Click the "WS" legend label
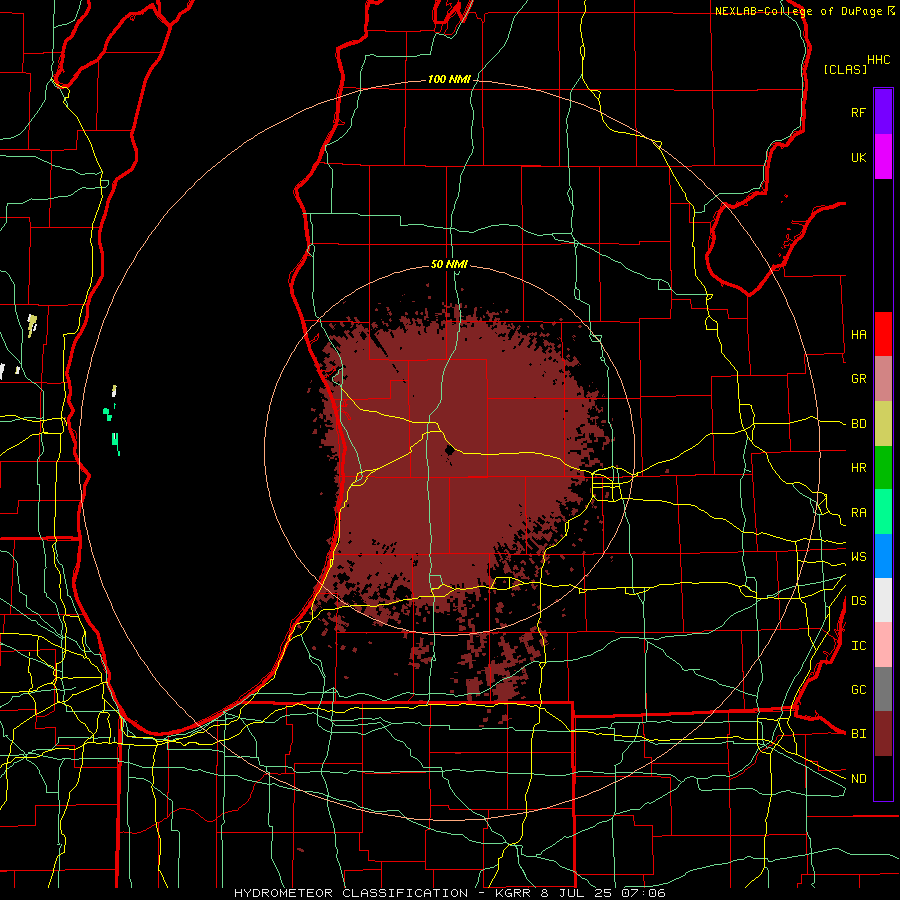The width and height of the screenshot is (900, 900). point(858,557)
